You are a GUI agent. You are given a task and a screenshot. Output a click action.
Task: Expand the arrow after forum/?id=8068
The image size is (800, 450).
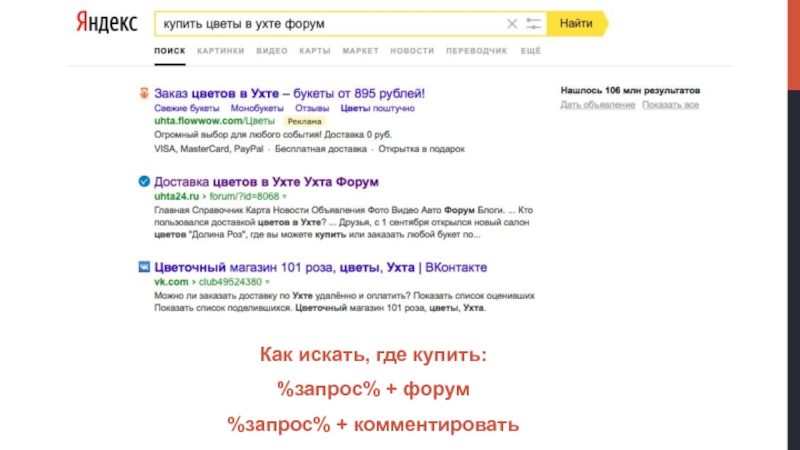(x=285, y=197)
